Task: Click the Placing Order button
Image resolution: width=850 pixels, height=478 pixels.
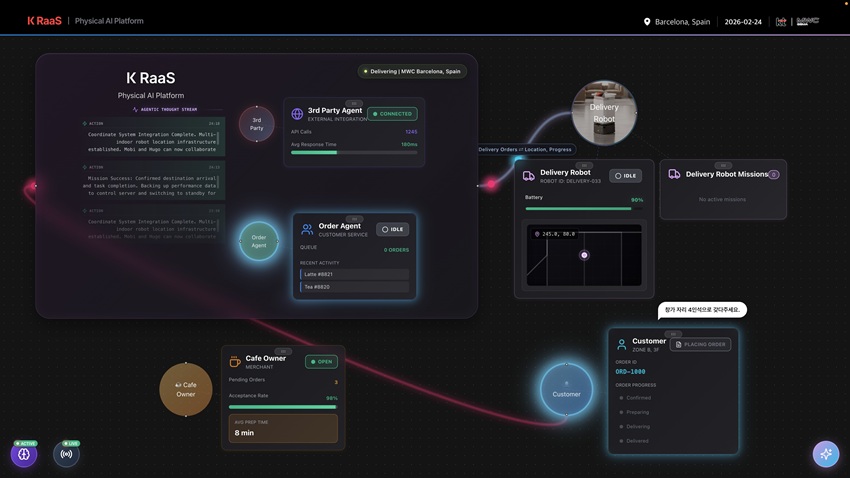Action: (x=700, y=344)
